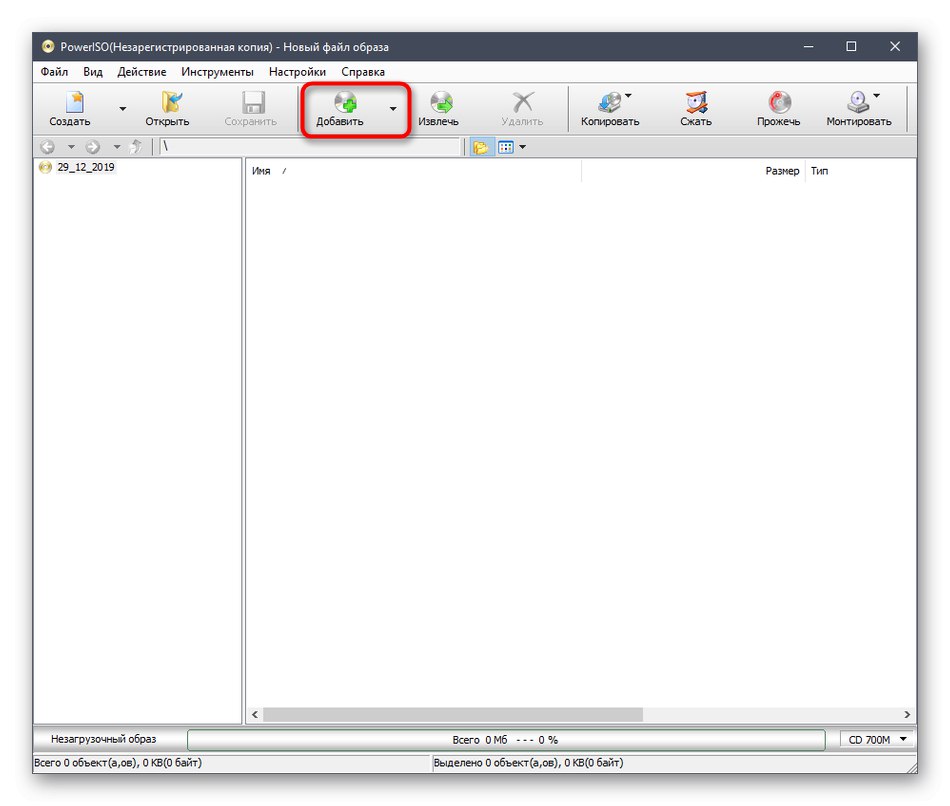The width and height of the screenshot is (950, 806).
Task: Open the Справка menu
Action: click(363, 72)
